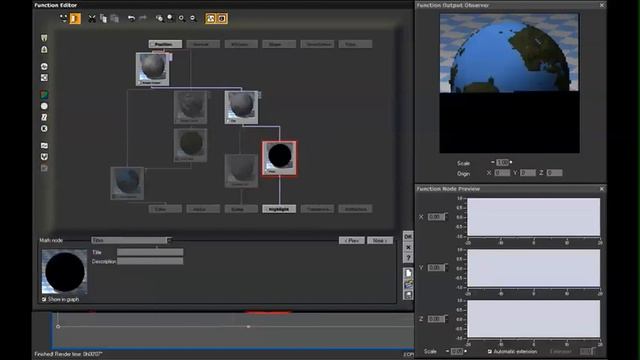
Task: Click the X cancel icon under OK
Action: [408, 247]
